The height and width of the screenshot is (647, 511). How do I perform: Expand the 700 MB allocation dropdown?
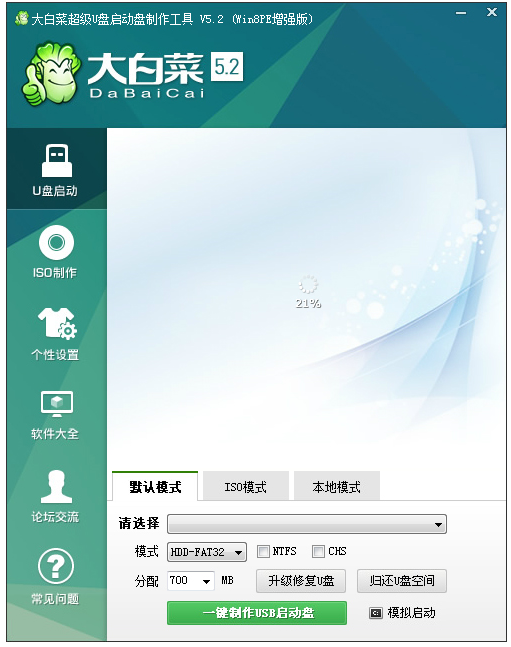191,581
